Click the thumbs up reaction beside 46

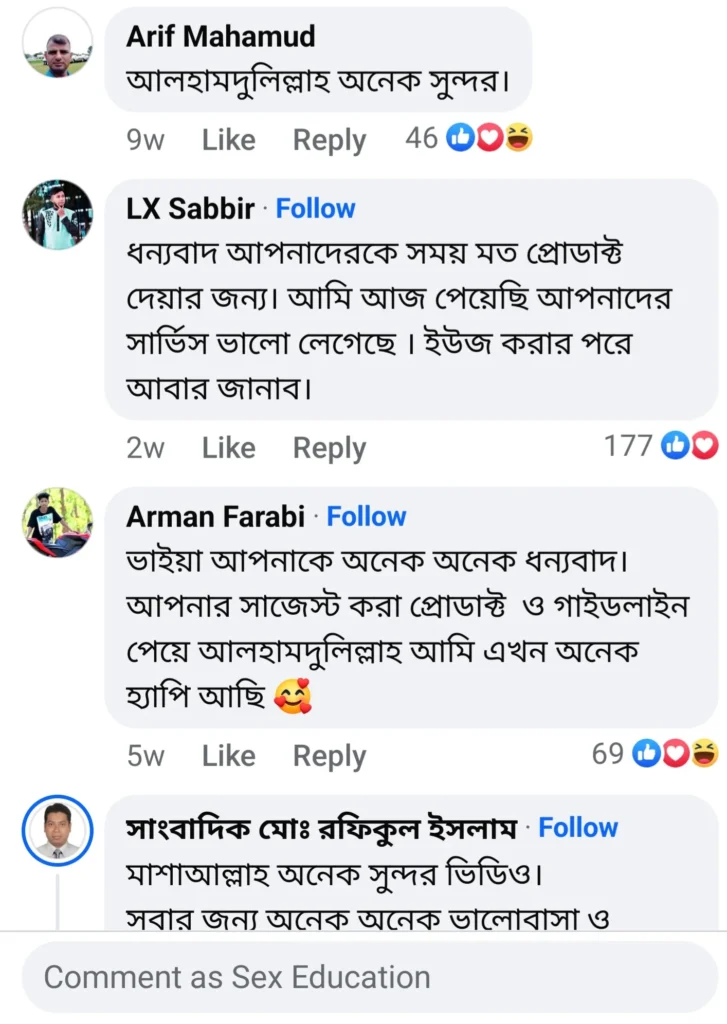pos(460,138)
